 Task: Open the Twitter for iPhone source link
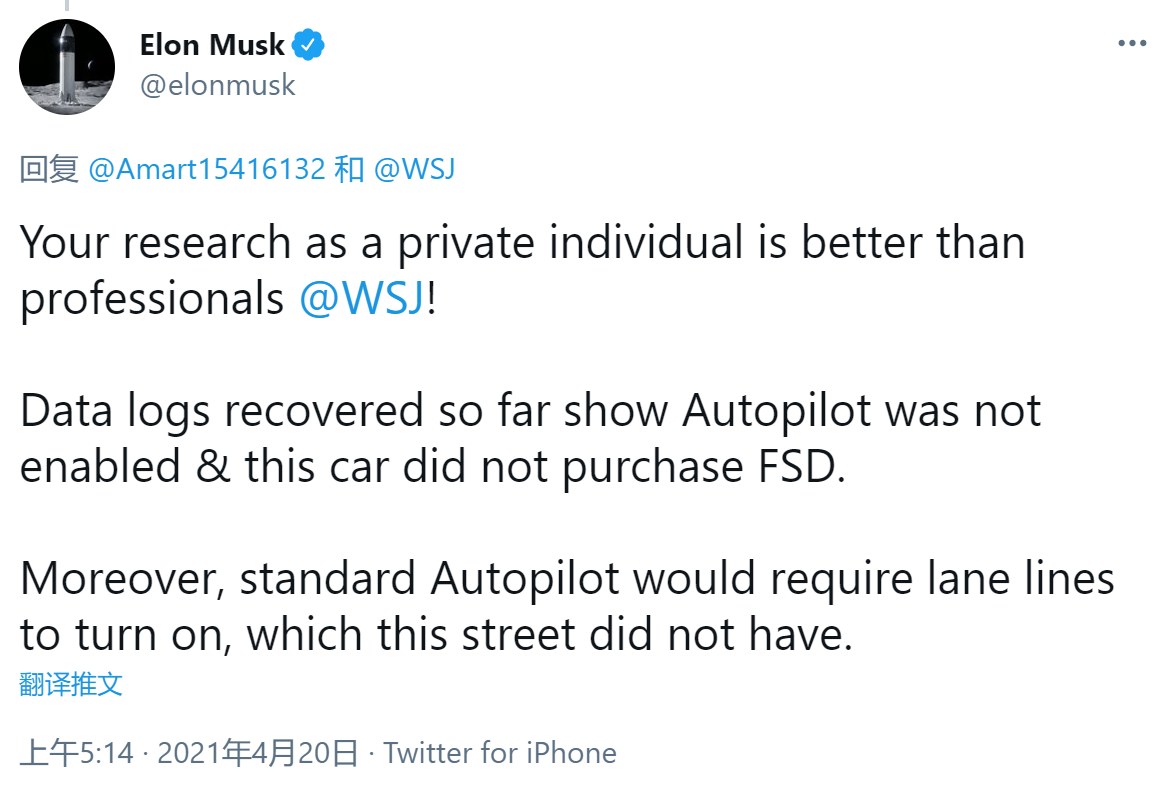500,753
